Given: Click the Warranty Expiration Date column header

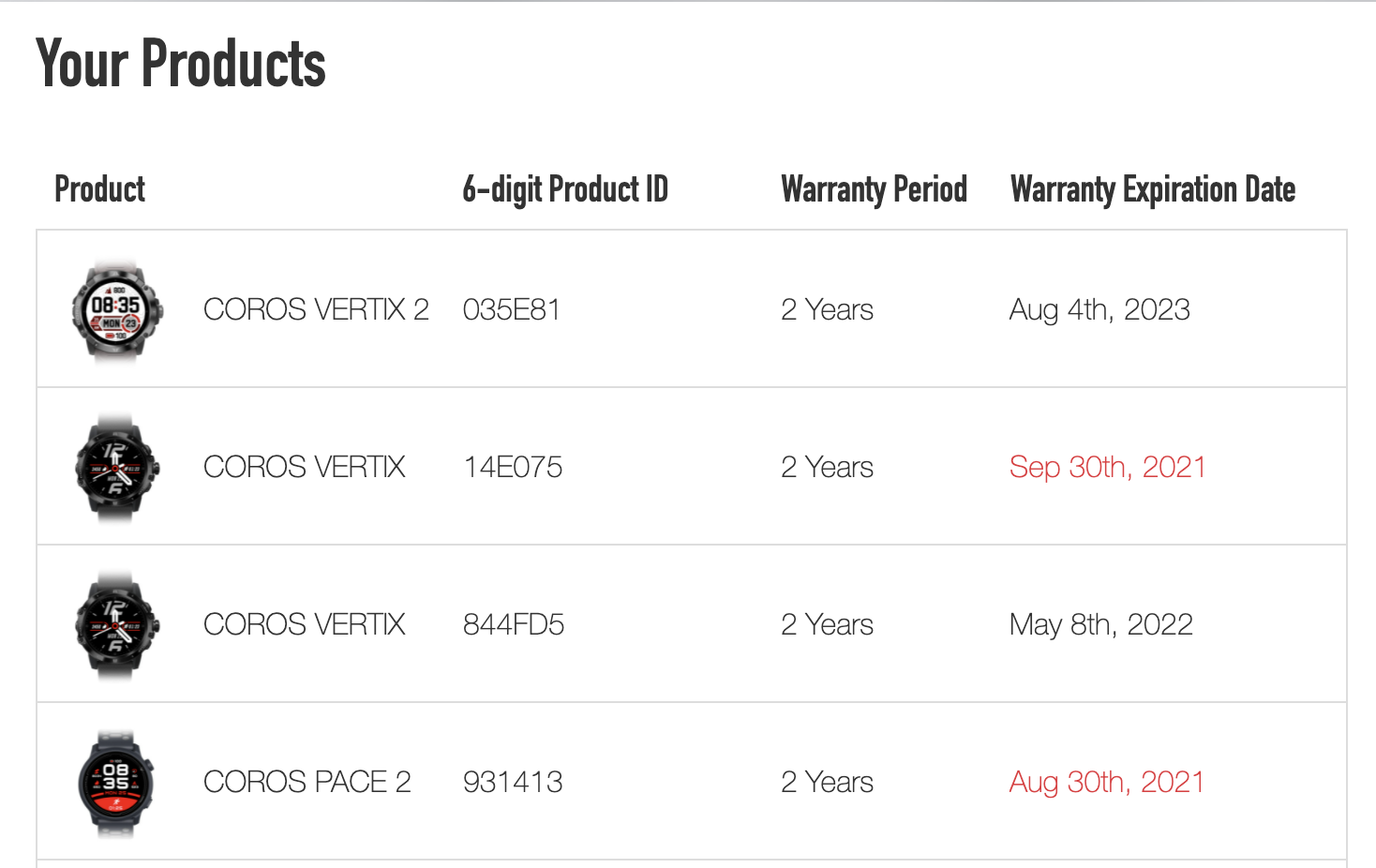Looking at the screenshot, I should [1153, 189].
